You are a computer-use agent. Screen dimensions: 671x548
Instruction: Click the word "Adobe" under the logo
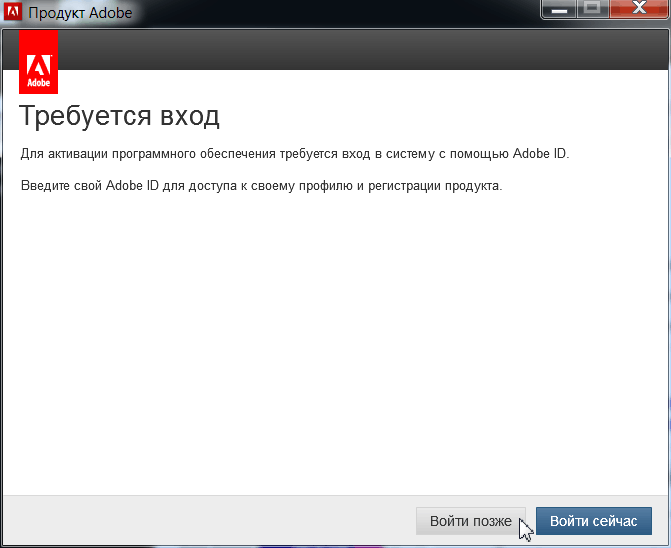tap(38, 81)
